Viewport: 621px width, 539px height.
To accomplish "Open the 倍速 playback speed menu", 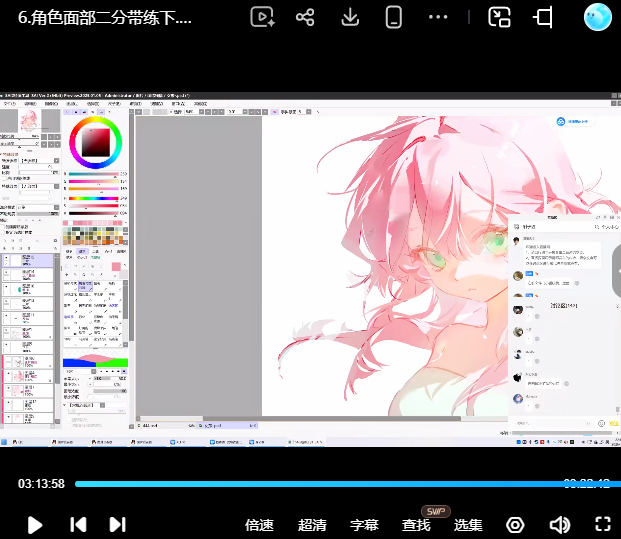I will click(x=259, y=525).
